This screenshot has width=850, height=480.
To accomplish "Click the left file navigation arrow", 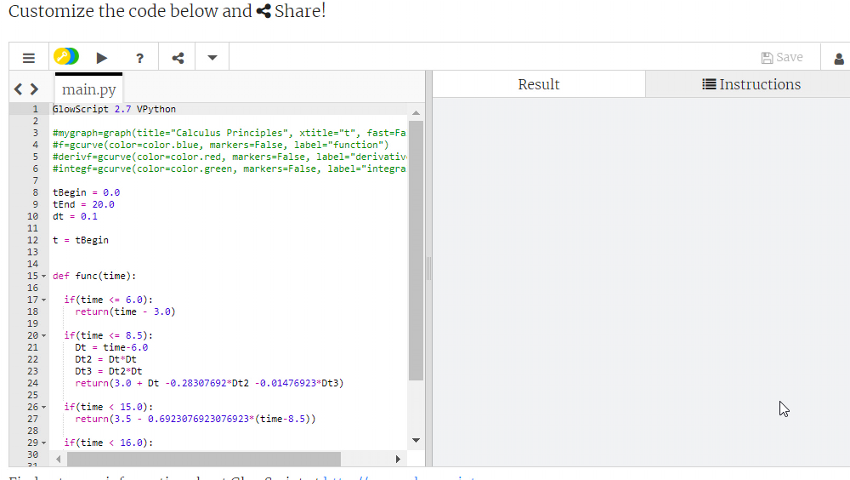I will click(x=19, y=89).
